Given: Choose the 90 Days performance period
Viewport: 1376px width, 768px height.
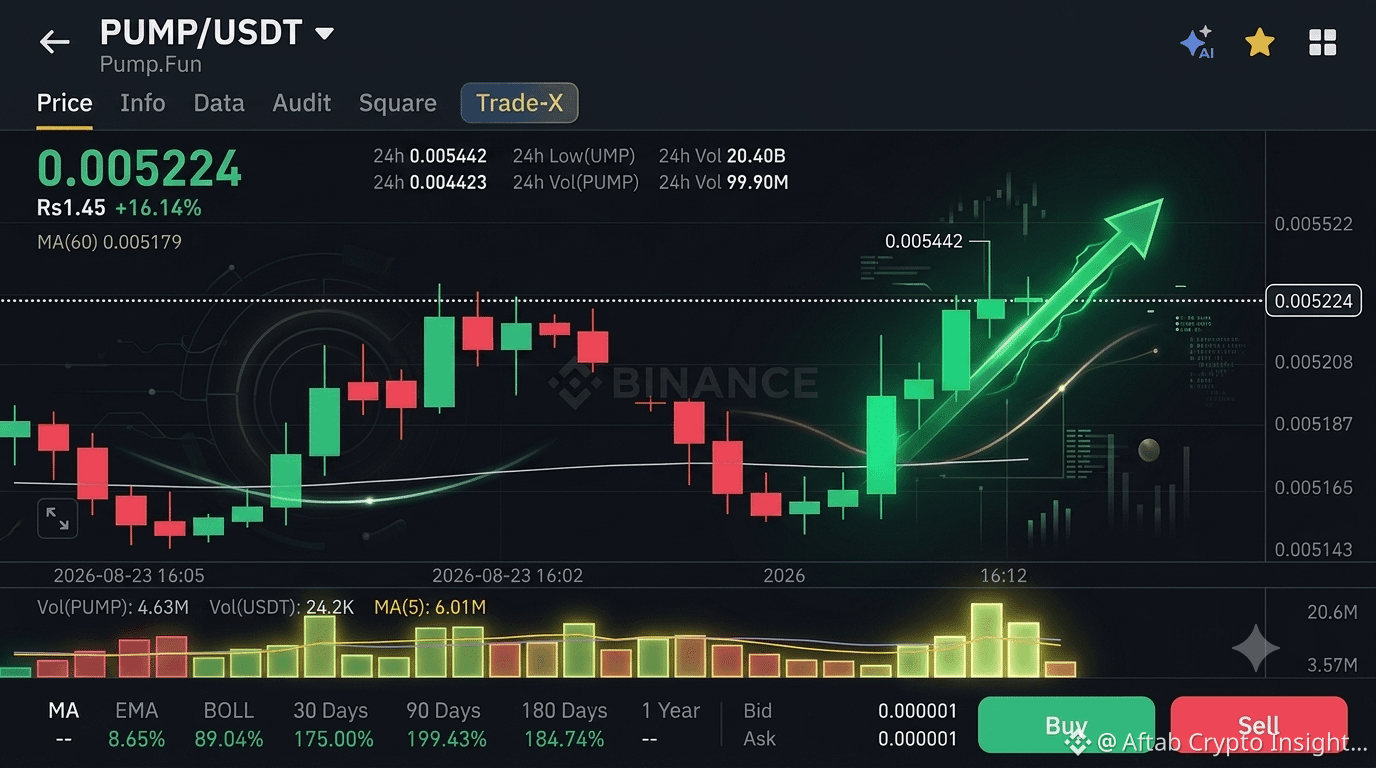Looking at the screenshot, I should (443, 711).
